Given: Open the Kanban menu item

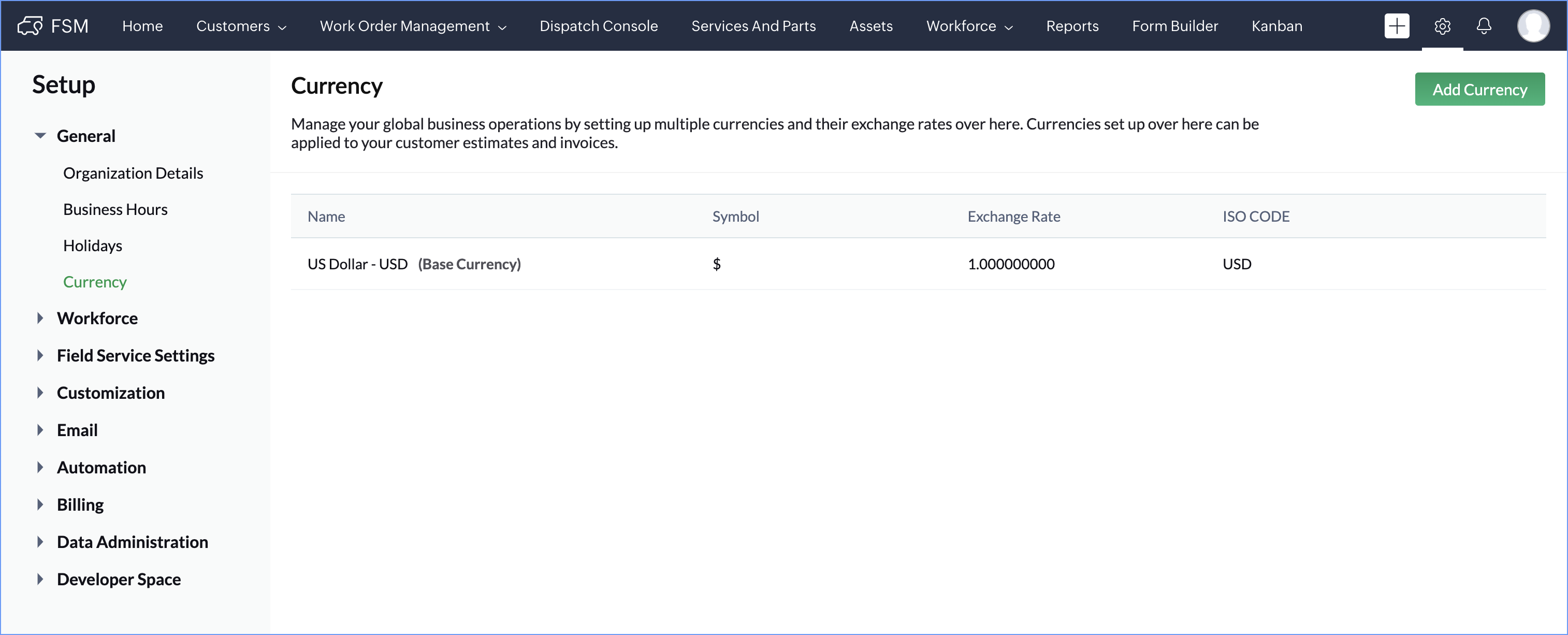Looking at the screenshot, I should tap(1276, 25).
